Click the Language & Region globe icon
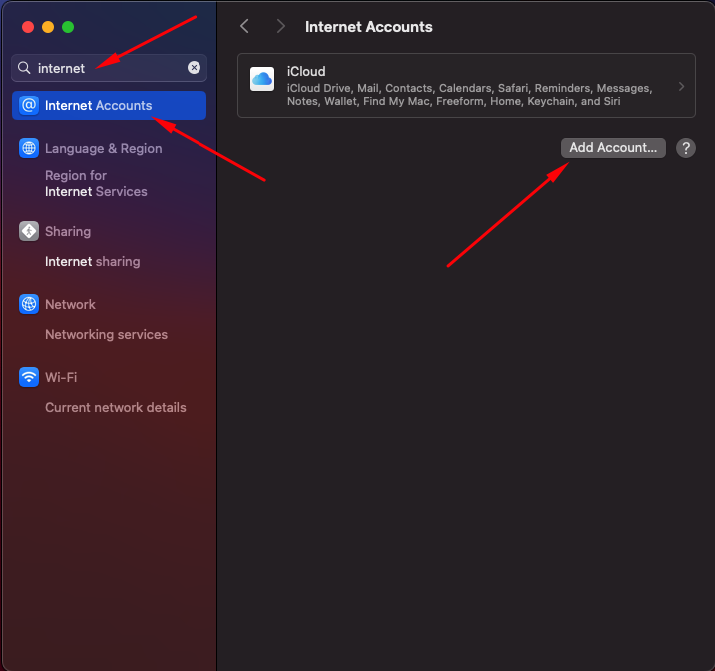This screenshot has height=671, width=715. tap(29, 148)
